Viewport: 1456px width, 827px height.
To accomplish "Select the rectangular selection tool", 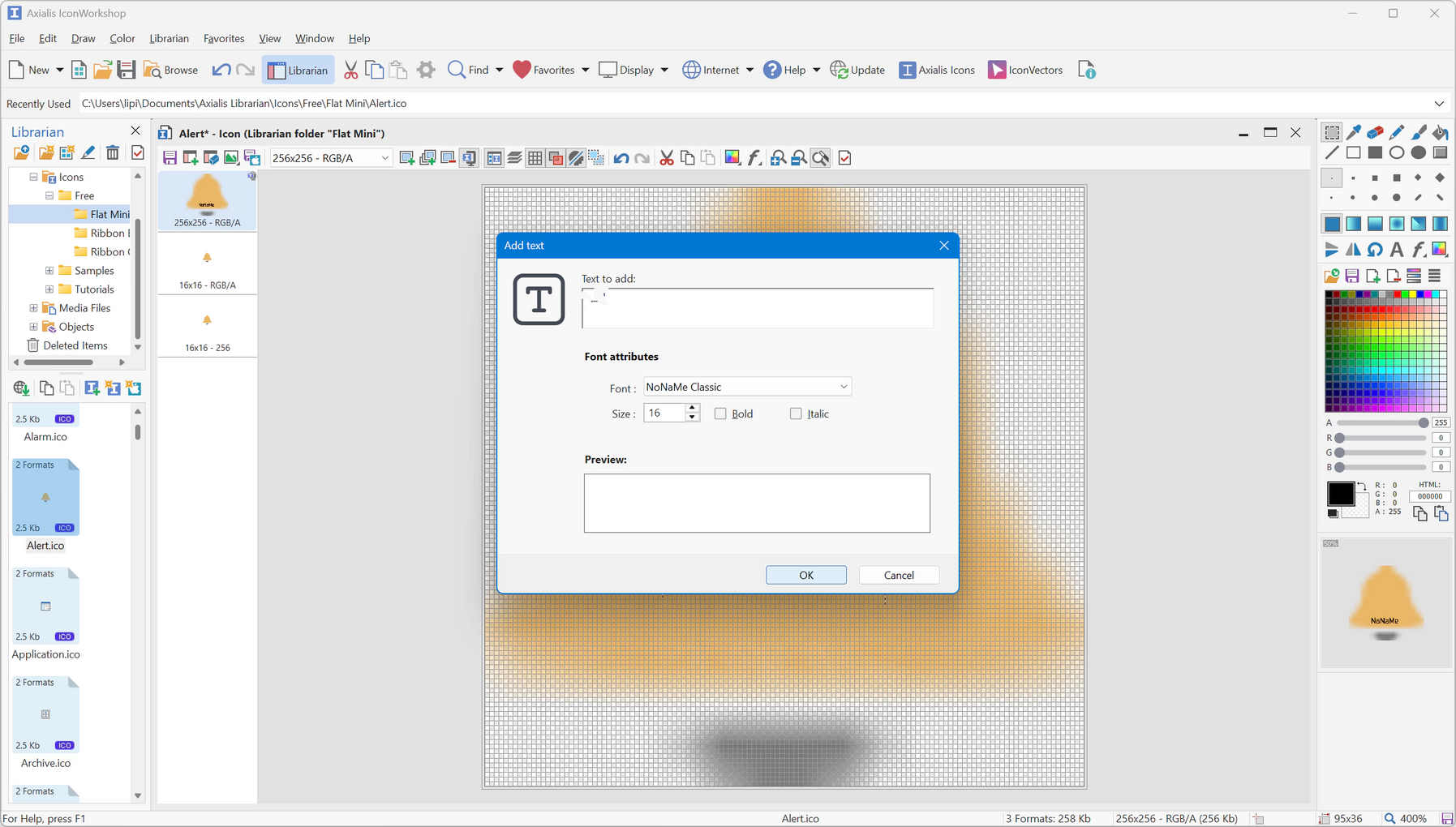I will pyautogui.click(x=1332, y=132).
